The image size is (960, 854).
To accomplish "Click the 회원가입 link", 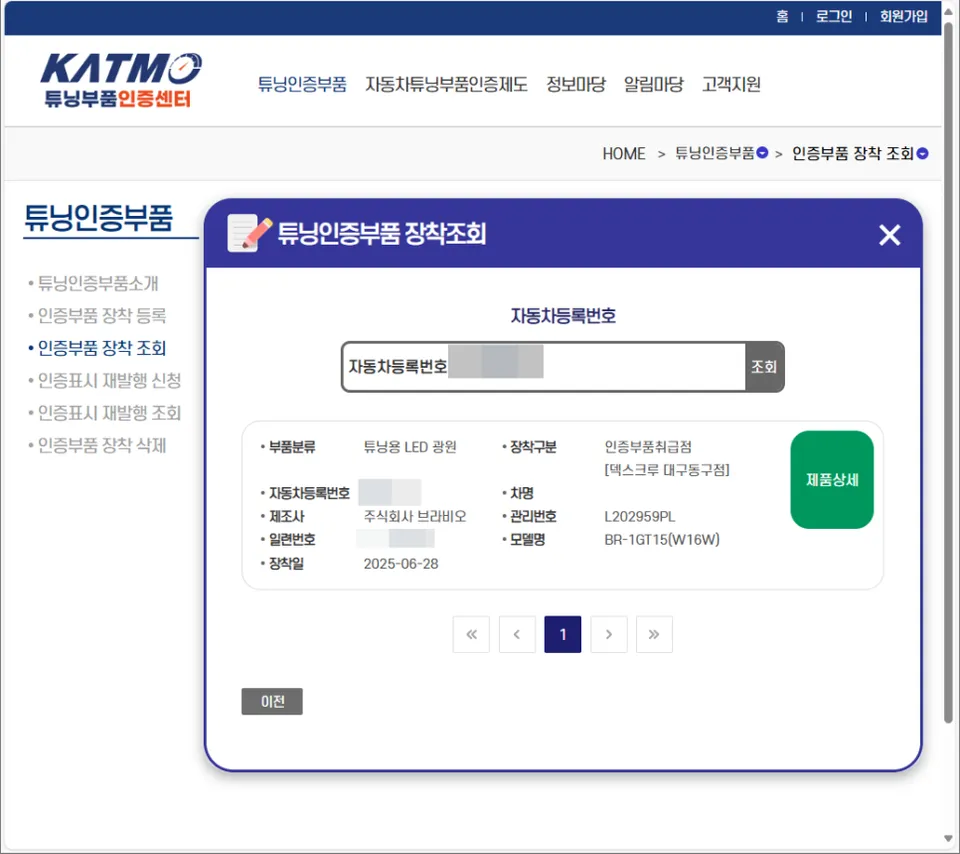I will click(x=904, y=16).
